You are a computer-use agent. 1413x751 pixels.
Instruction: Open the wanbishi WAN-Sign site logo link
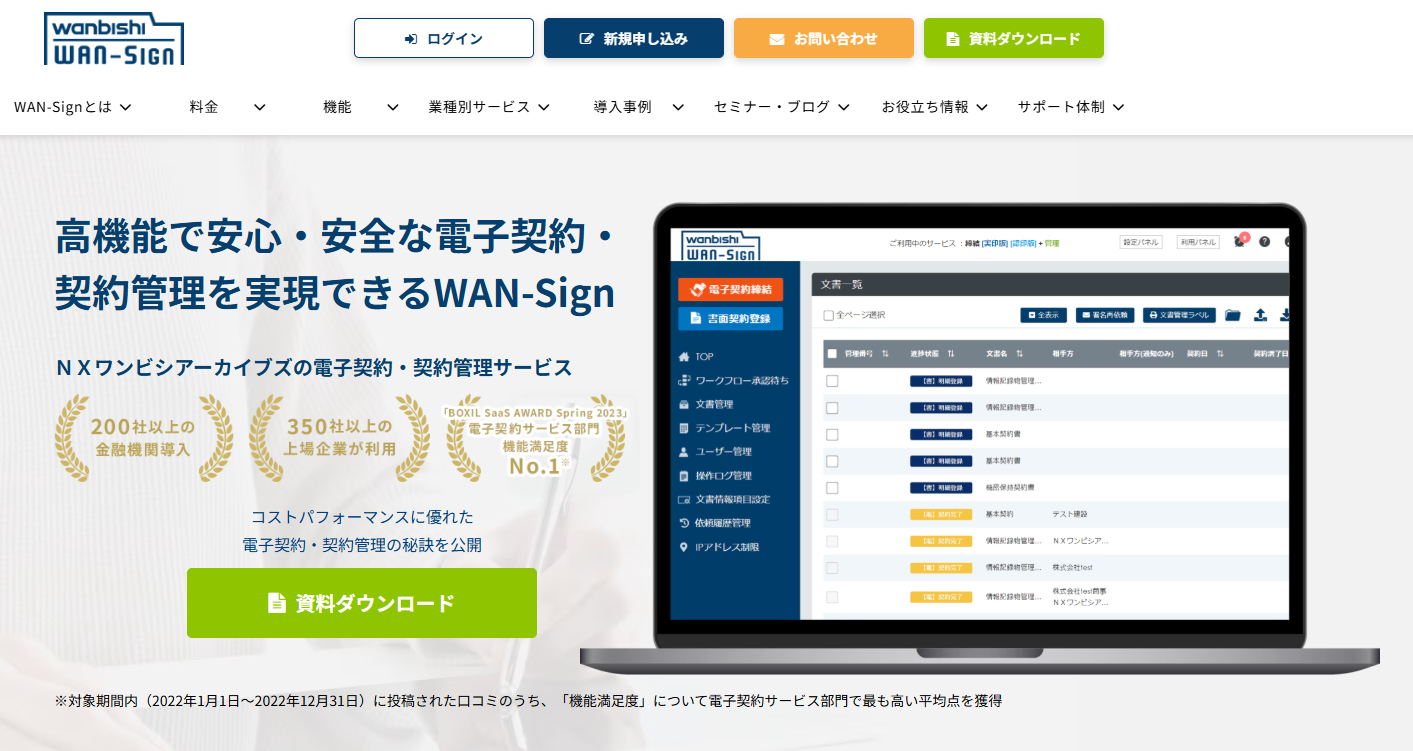(x=114, y=39)
